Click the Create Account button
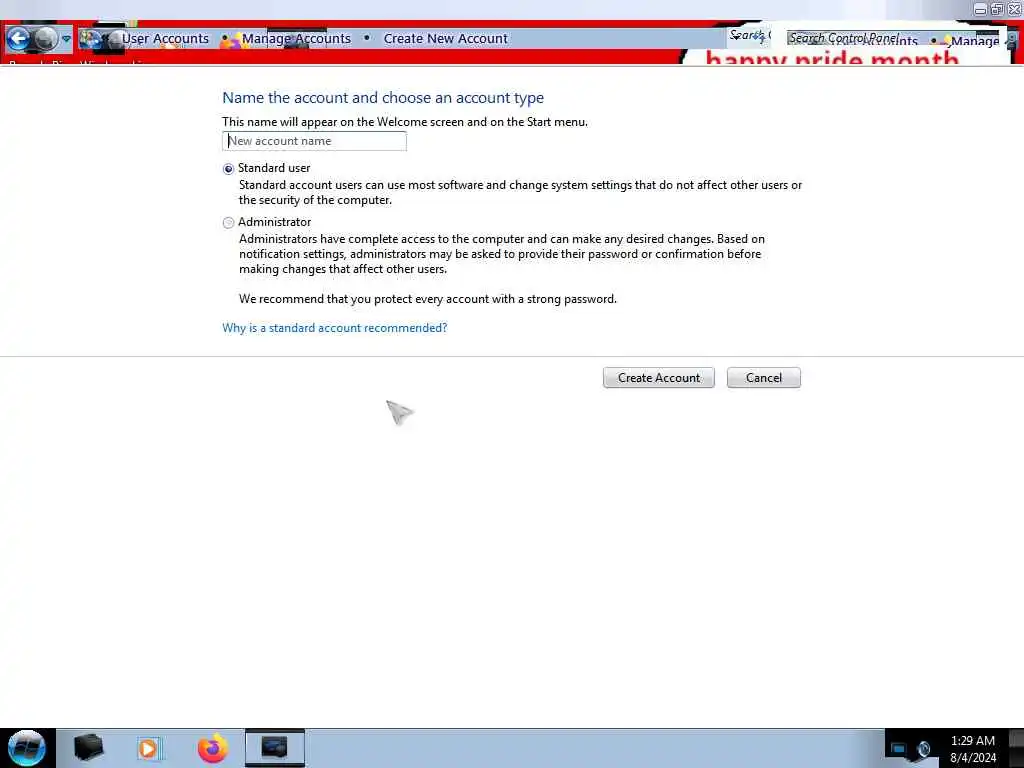 click(658, 377)
